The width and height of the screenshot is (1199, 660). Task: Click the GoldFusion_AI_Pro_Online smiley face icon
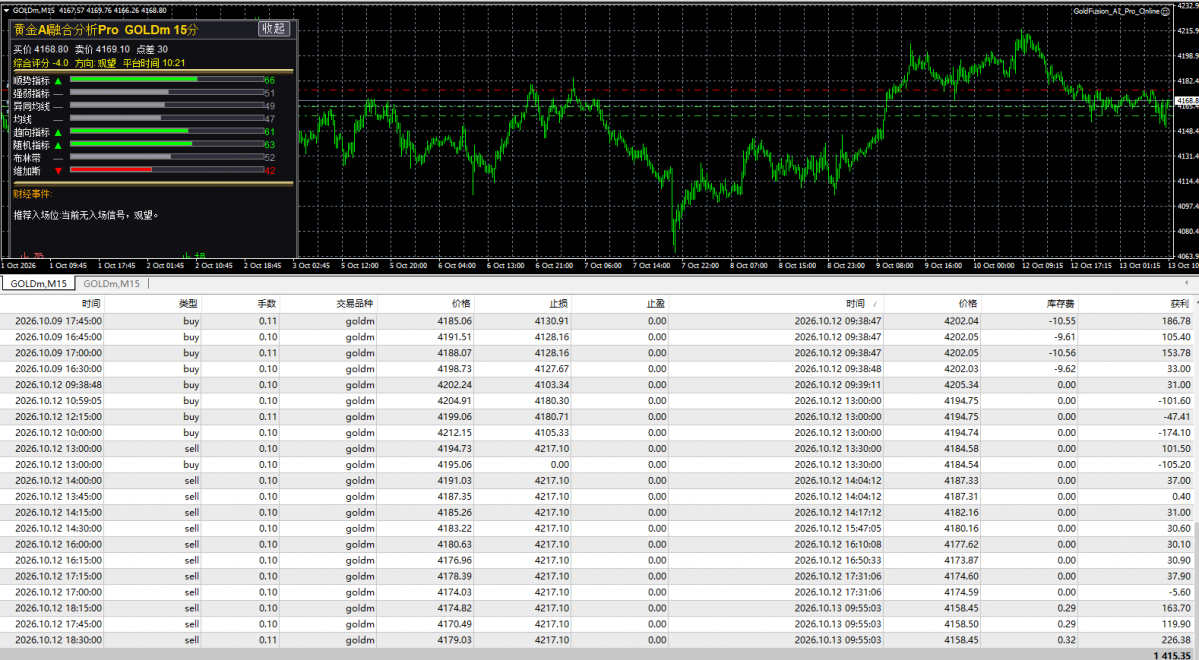click(x=1165, y=11)
